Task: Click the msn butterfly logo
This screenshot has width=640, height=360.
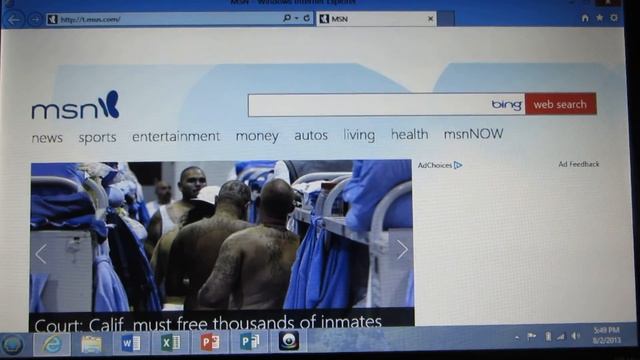Action: [76, 105]
